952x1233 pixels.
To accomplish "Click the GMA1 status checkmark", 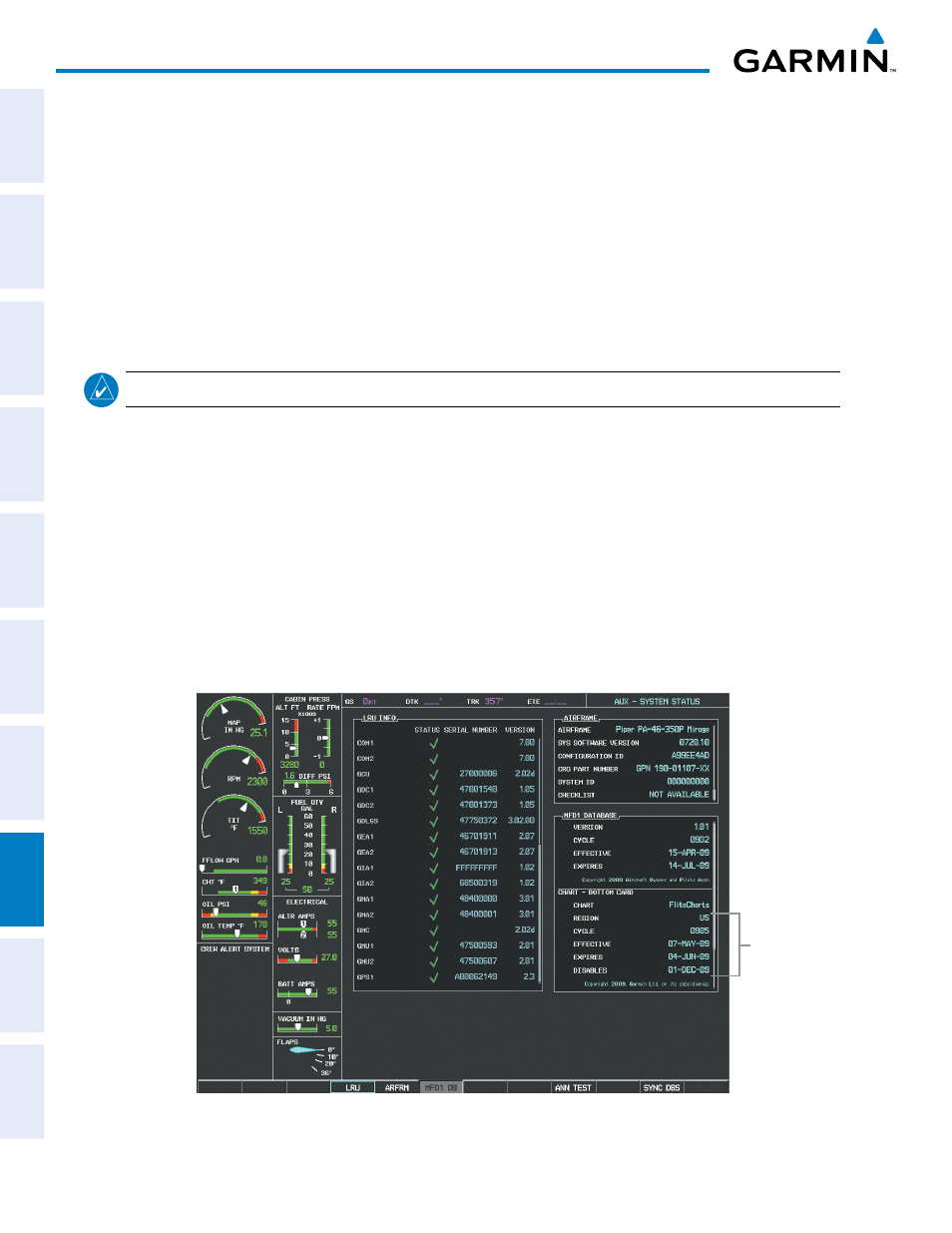I will click(x=434, y=899).
